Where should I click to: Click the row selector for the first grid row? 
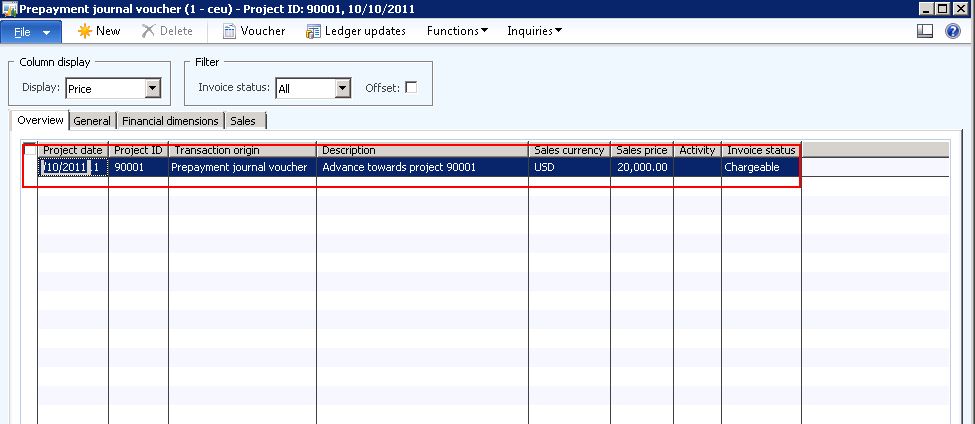tap(30, 167)
